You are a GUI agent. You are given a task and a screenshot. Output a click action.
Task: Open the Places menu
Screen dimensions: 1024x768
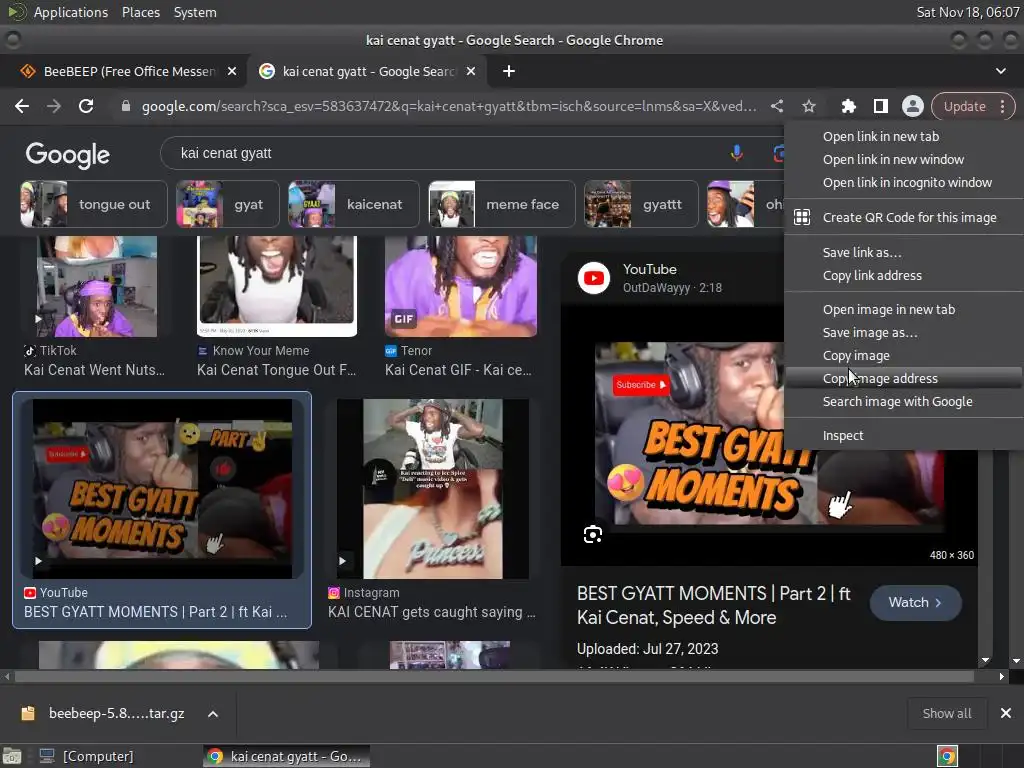pos(141,12)
